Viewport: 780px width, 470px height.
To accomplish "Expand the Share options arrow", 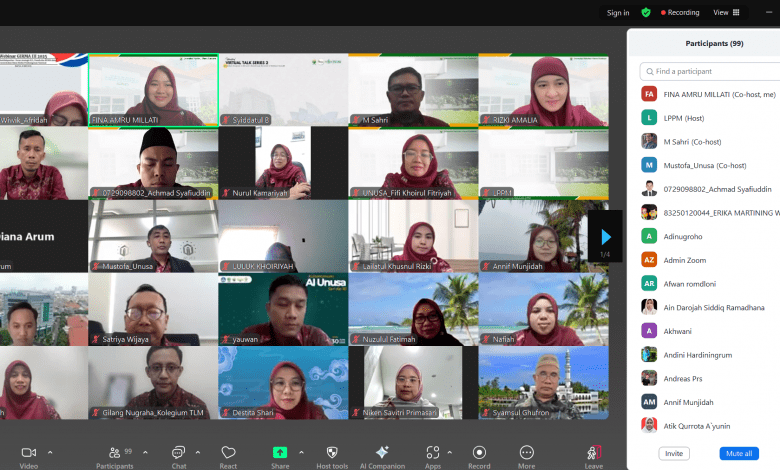I will (301, 452).
